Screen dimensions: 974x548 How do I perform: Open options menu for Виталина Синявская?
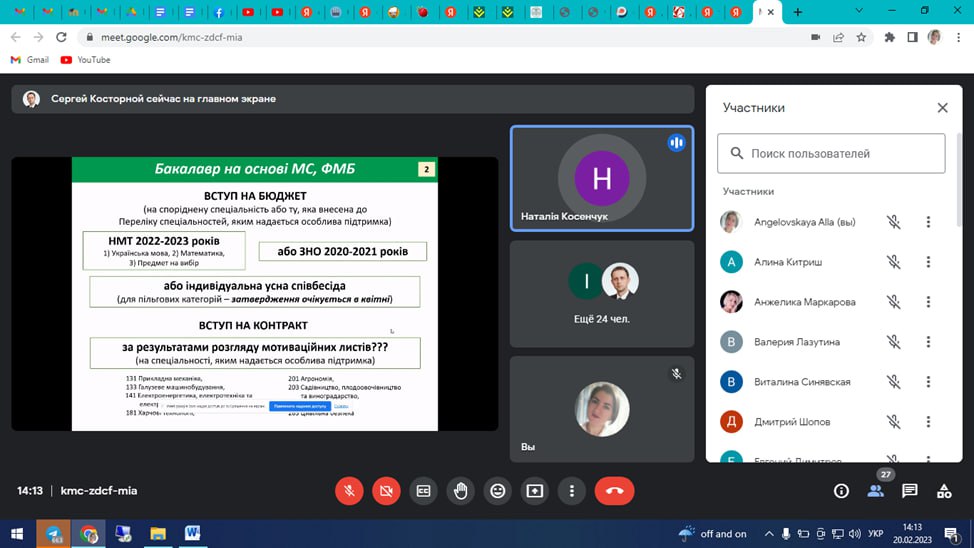point(928,381)
